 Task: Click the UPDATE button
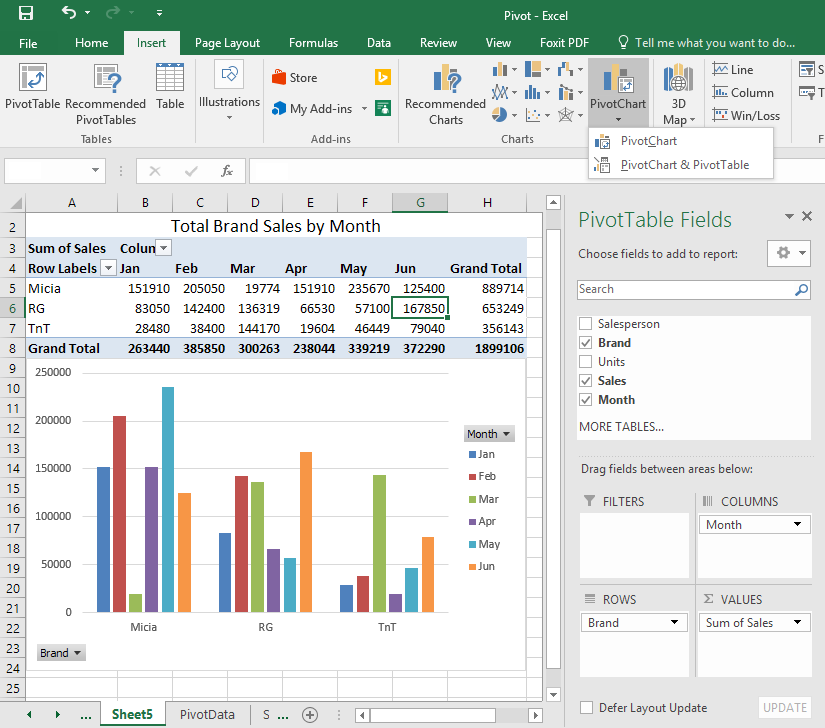784,707
